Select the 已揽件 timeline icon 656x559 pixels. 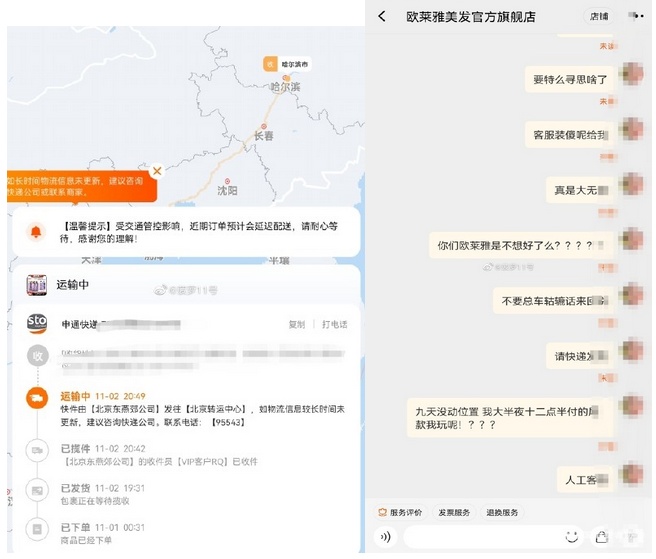37,451
